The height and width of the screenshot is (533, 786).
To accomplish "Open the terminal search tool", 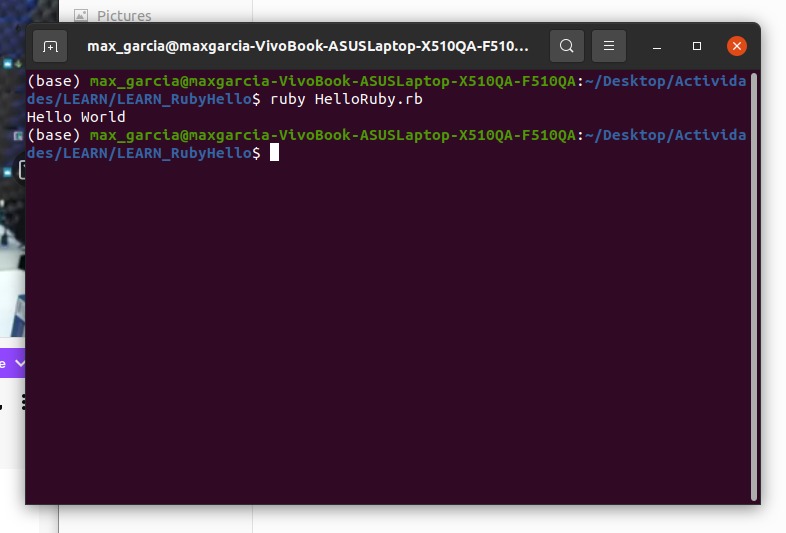I will 566,46.
